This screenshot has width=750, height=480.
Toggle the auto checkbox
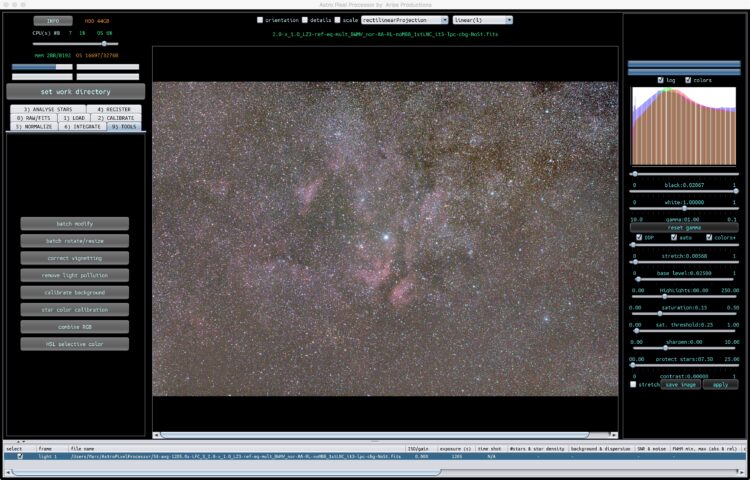click(x=674, y=238)
